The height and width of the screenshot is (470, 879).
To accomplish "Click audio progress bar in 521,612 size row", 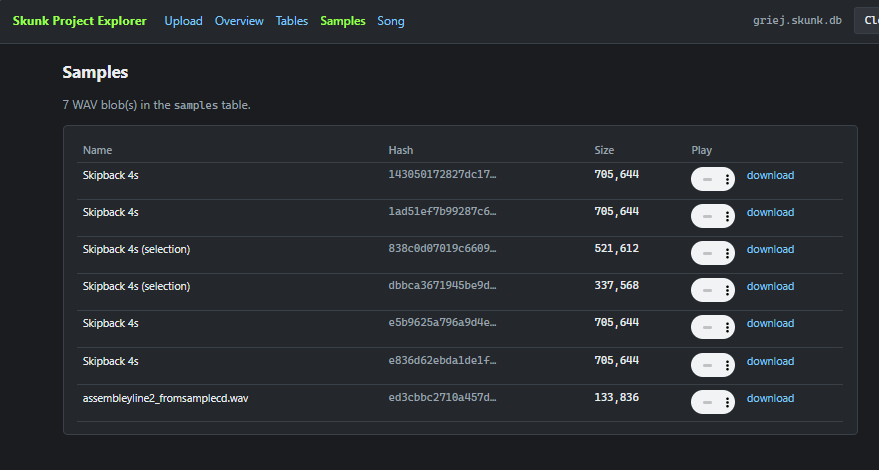I will tap(707, 254).
